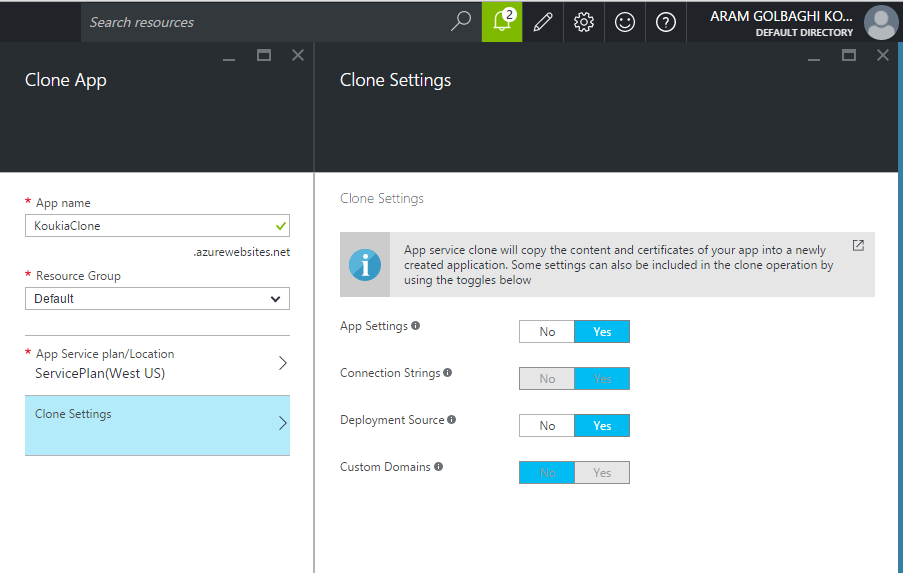Viewport: 903px width, 573px height.
Task: Select the Clone Settings menu row
Action: [x=157, y=426]
